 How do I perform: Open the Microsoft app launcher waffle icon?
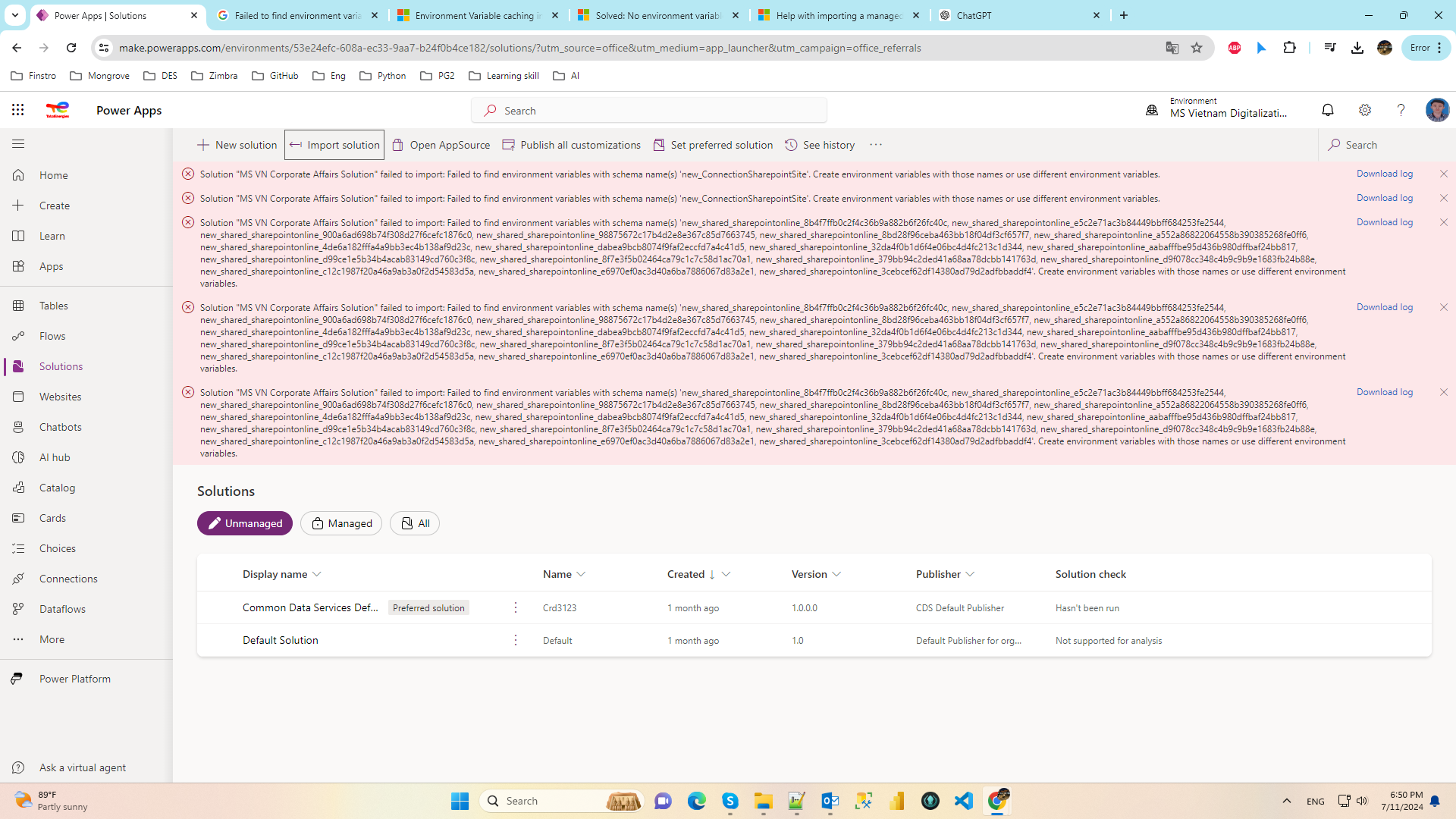[x=18, y=110]
